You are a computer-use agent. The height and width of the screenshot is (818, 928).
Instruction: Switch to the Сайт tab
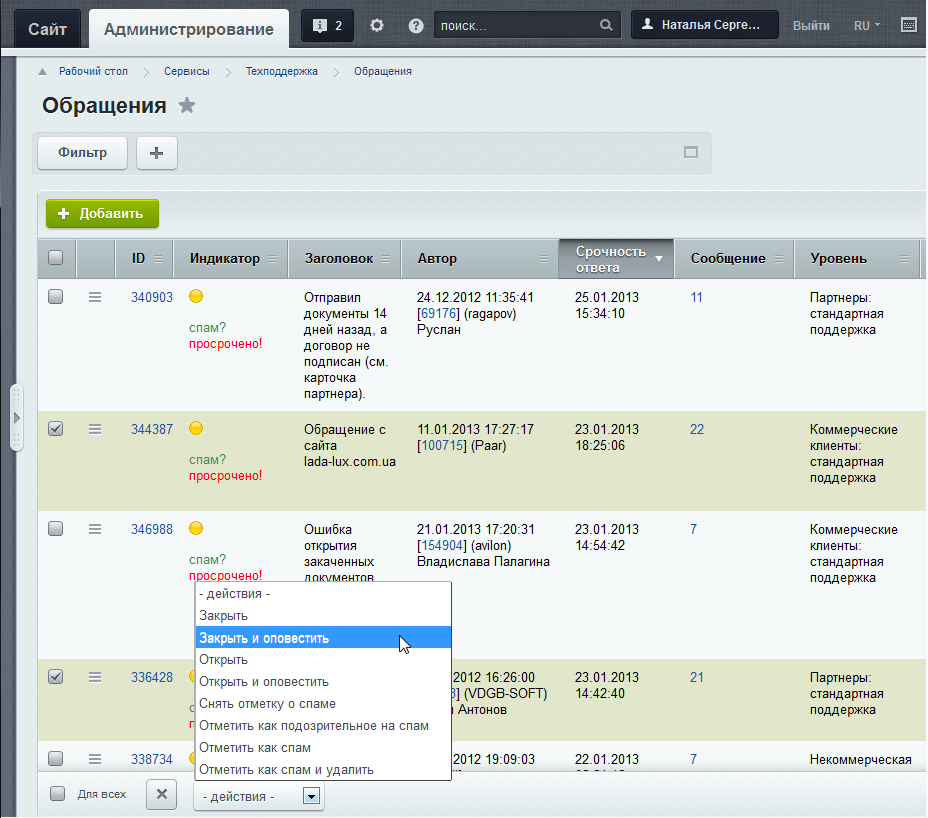tap(47, 28)
